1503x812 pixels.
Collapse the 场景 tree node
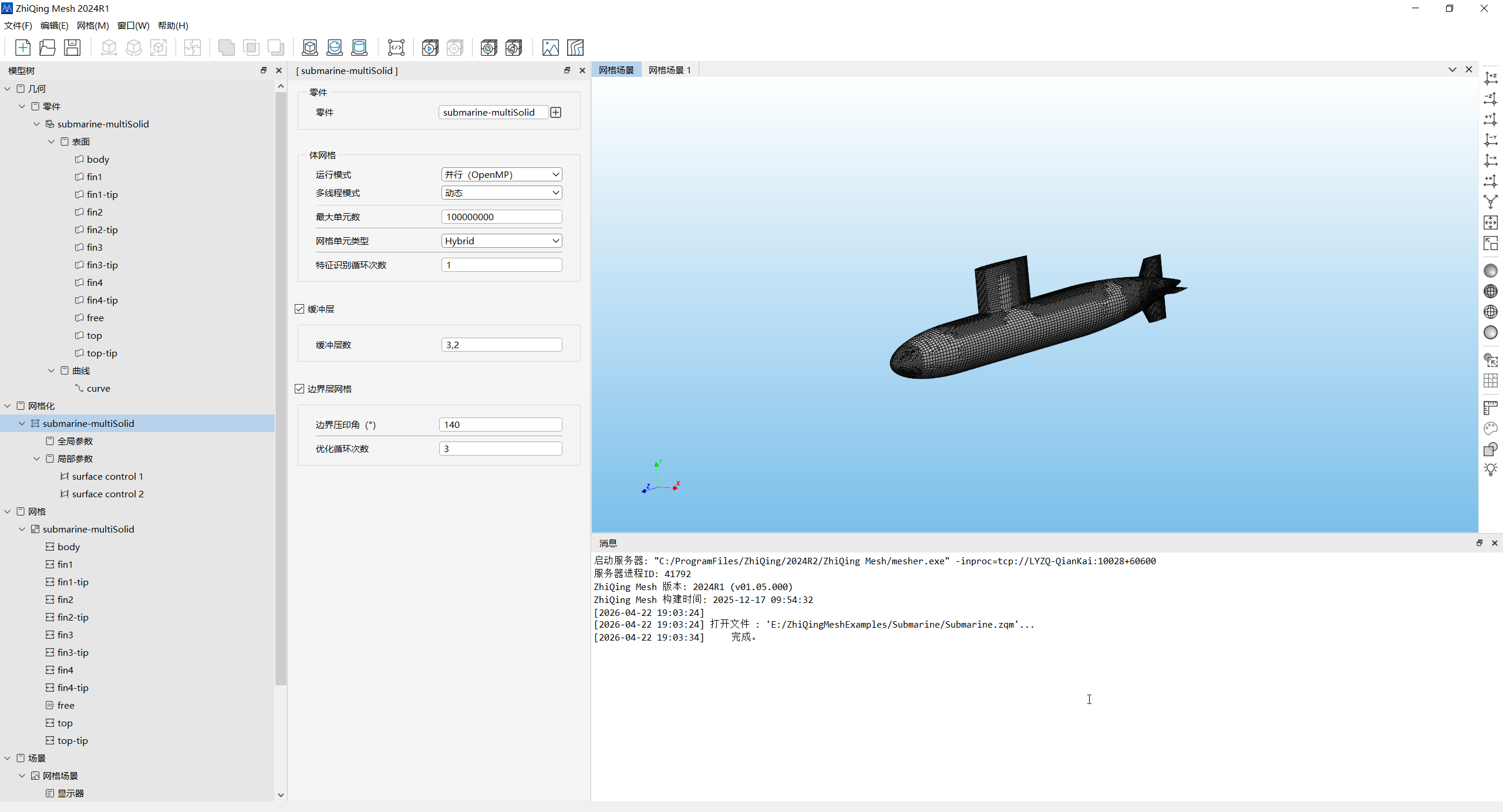tap(8, 758)
